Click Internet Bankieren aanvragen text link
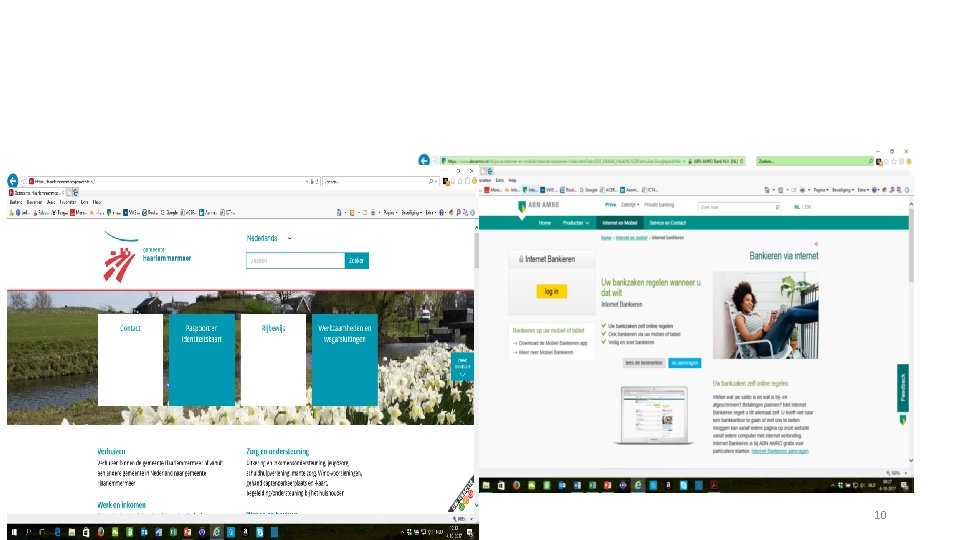 (x=780, y=451)
